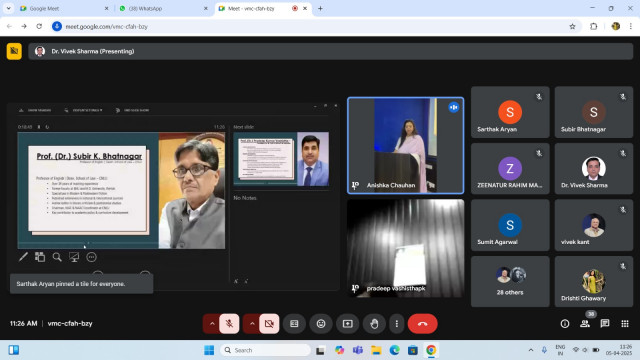Image resolution: width=640 pixels, height=360 pixels.
Task: Turn on the microphone in Meet
Action: point(229,324)
